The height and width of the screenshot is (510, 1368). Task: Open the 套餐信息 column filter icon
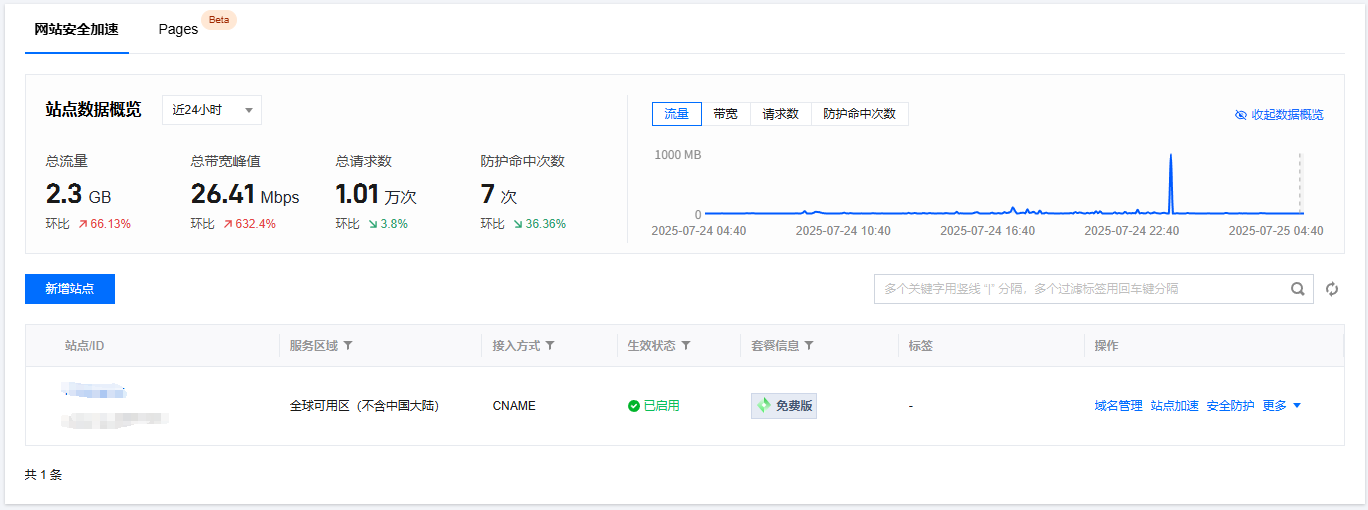[809, 346]
